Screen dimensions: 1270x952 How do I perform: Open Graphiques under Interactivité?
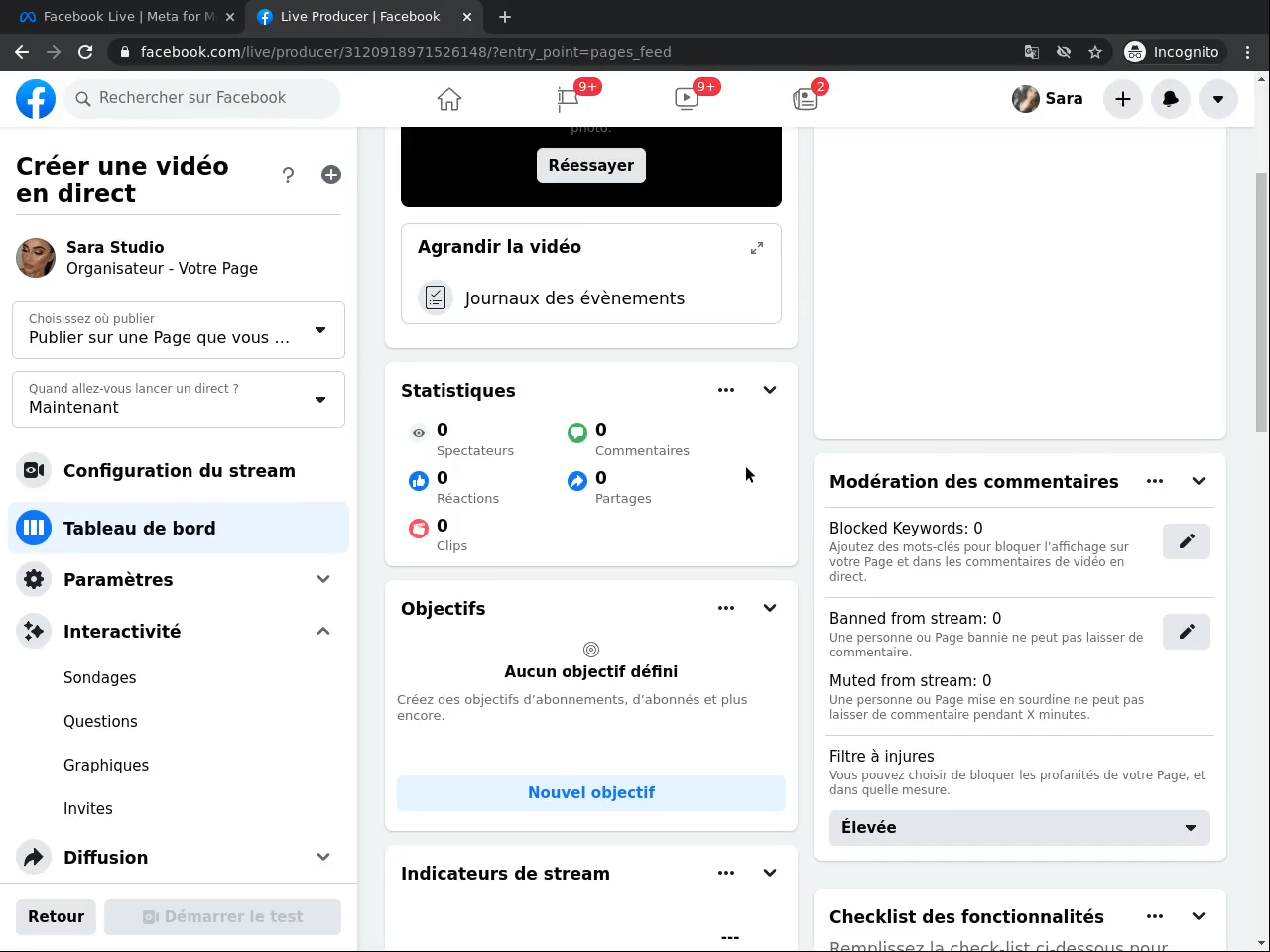[x=106, y=766]
